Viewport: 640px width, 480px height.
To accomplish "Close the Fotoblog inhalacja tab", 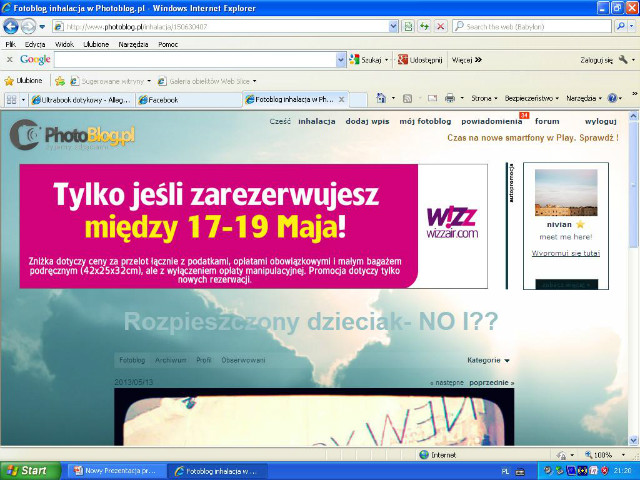I will 342,99.
